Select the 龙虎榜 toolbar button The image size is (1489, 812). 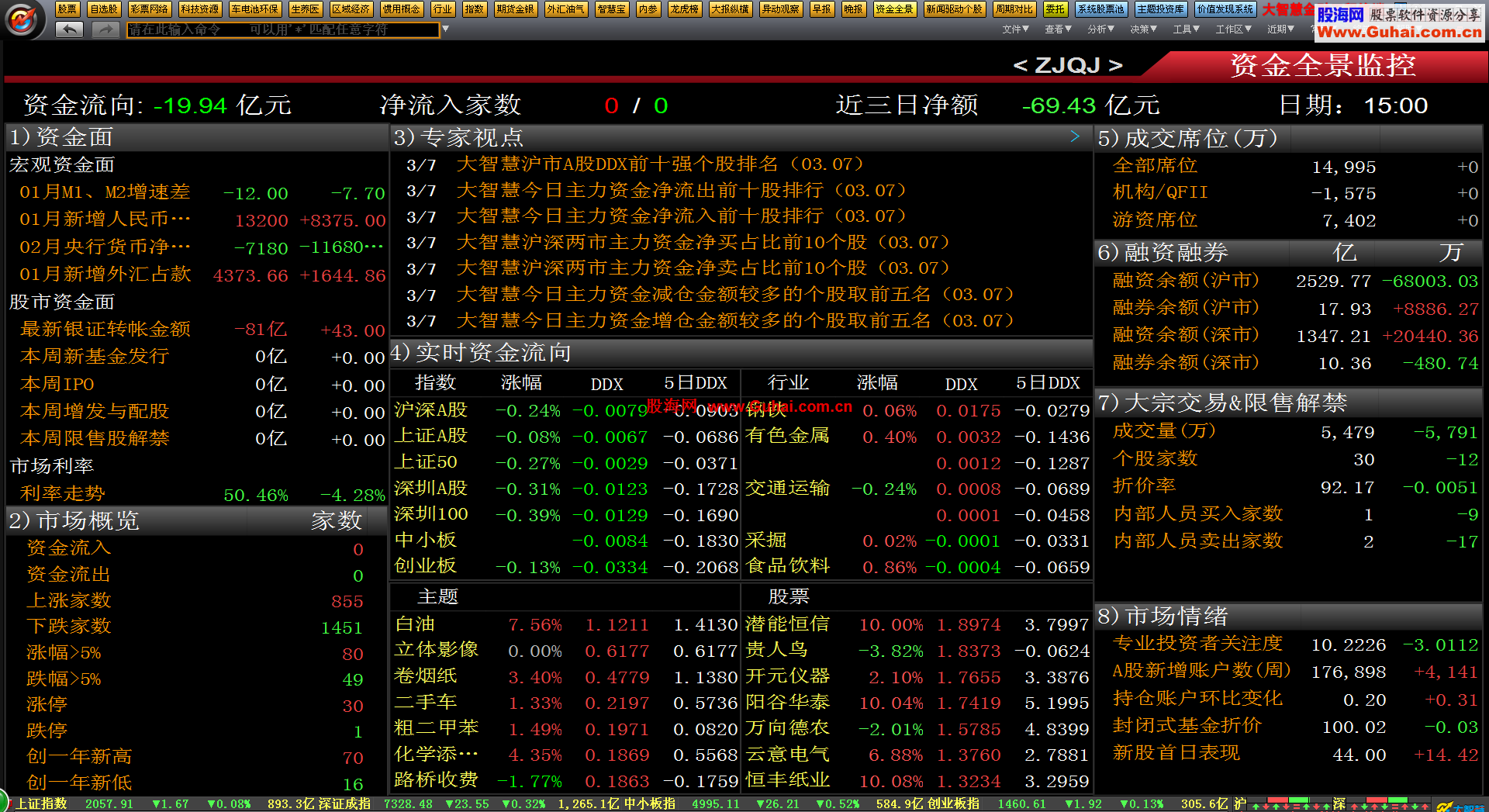685,9
